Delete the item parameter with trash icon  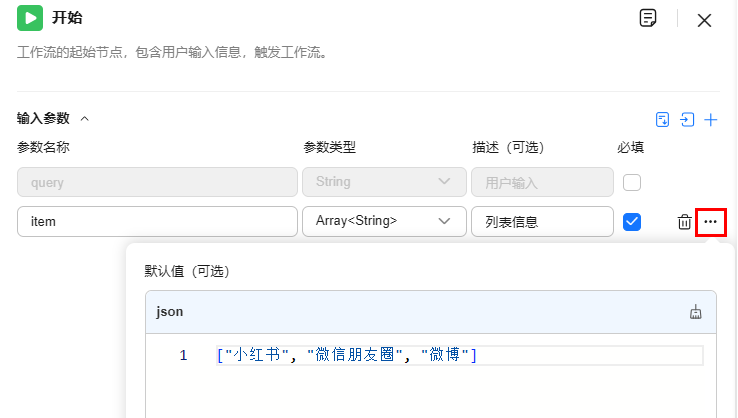[x=684, y=222]
